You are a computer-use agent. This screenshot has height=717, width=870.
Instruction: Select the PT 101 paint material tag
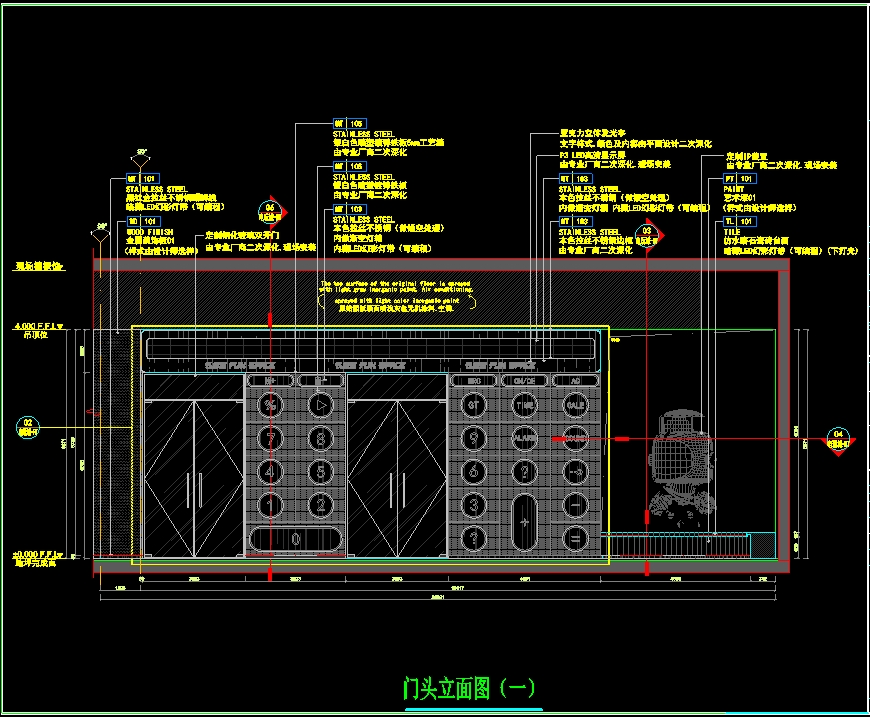pos(739,178)
